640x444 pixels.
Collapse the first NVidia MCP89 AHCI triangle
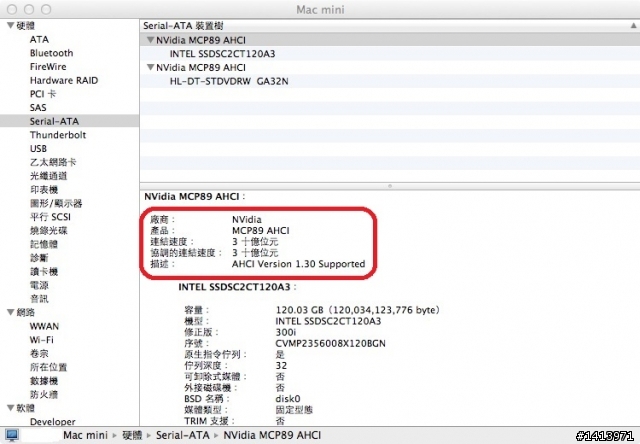point(151,40)
